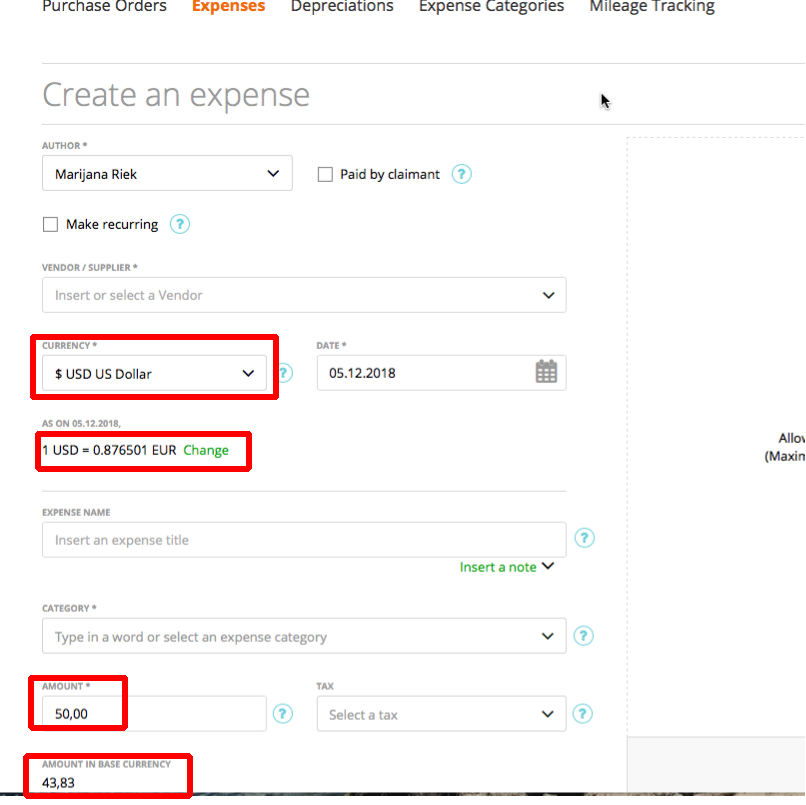The image size is (806, 805).
Task: Check the Make recurring option
Action: pos(50,224)
